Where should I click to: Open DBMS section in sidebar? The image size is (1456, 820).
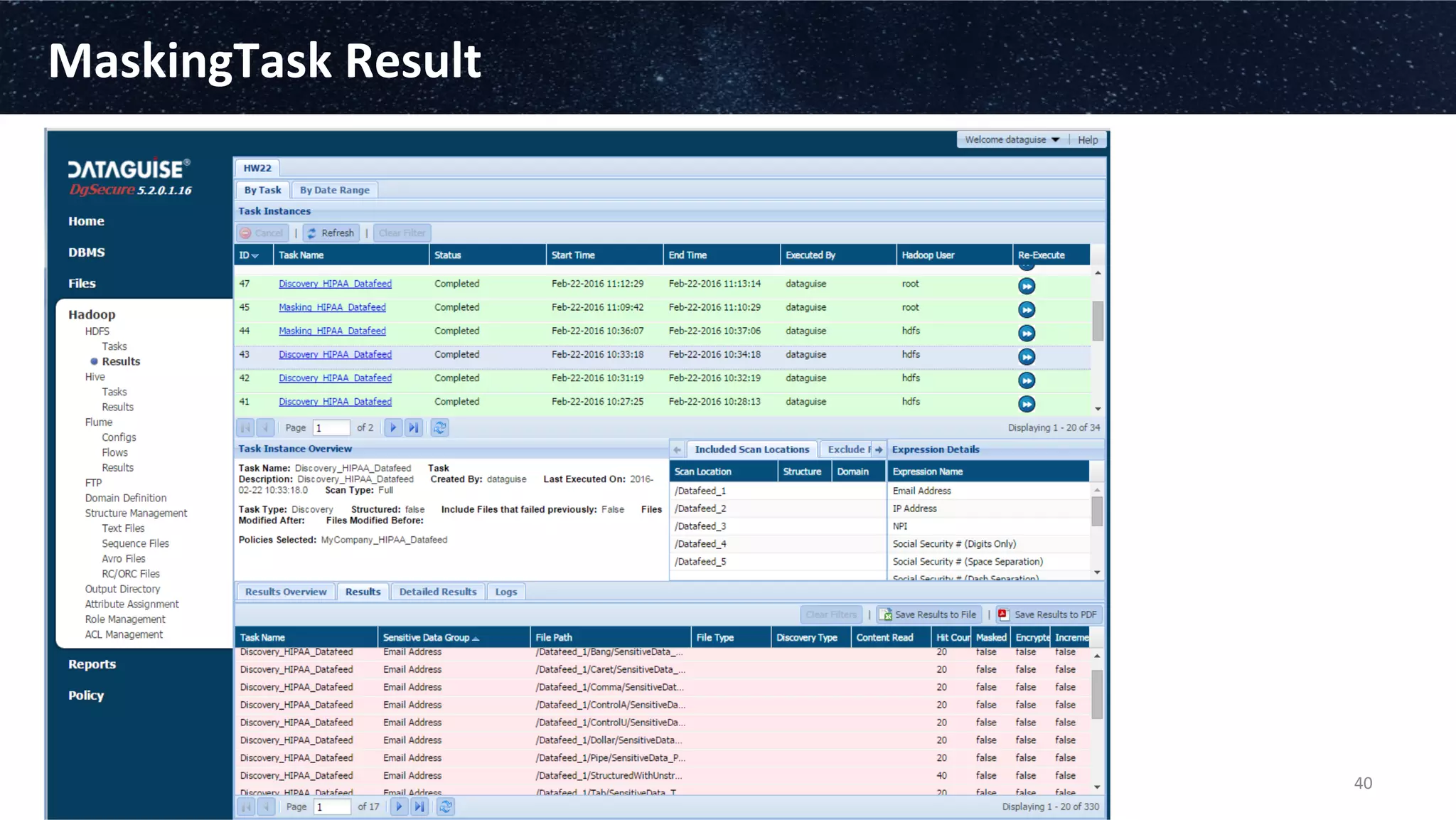[x=86, y=252]
